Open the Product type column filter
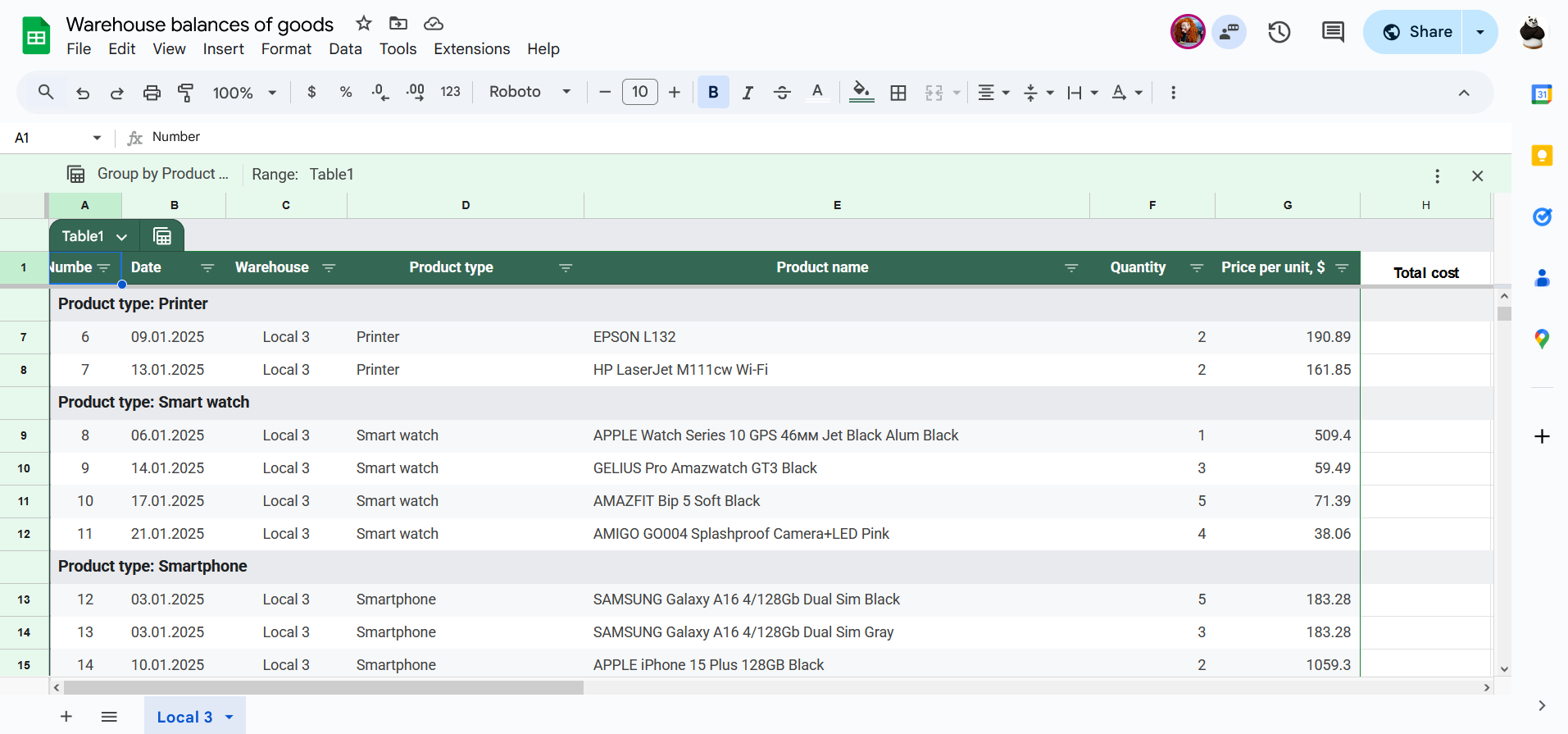The width and height of the screenshot is (1568, 734). coord(566,268)
